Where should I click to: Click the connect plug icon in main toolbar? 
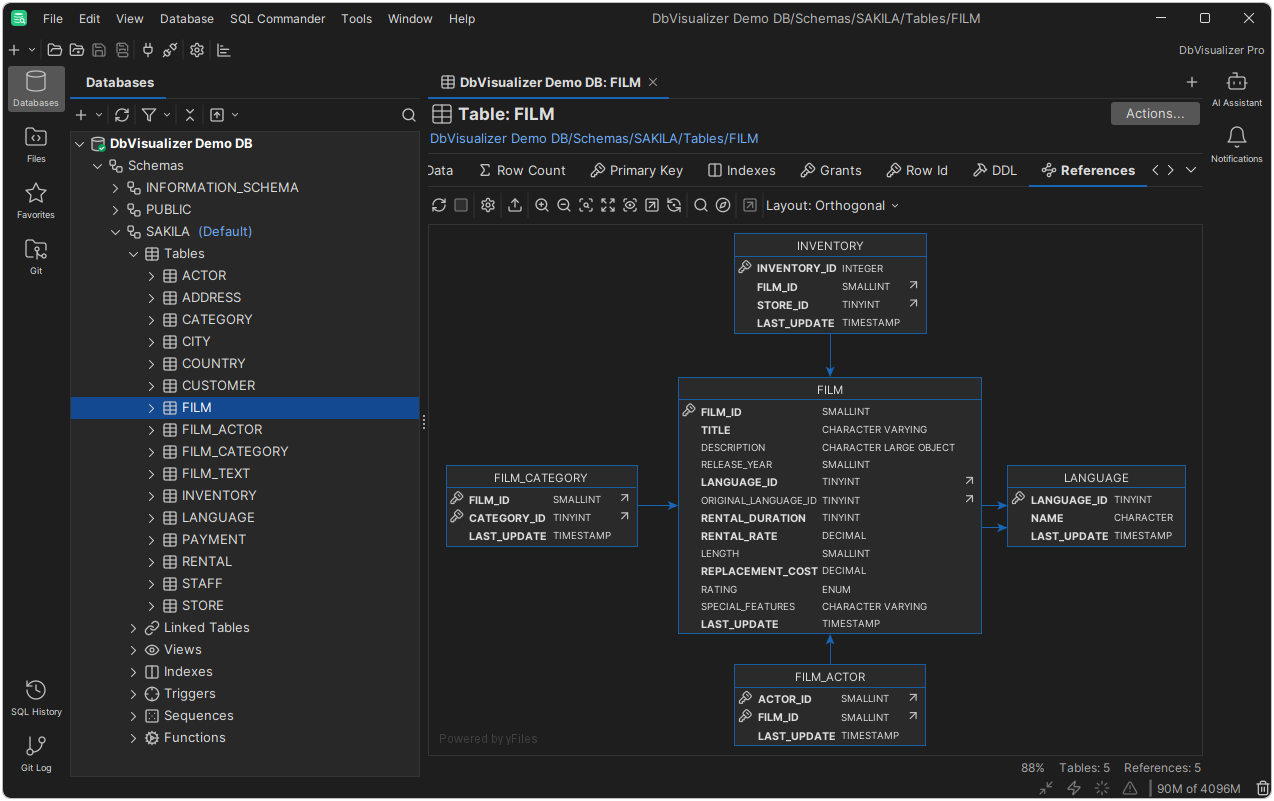(148, 50)
